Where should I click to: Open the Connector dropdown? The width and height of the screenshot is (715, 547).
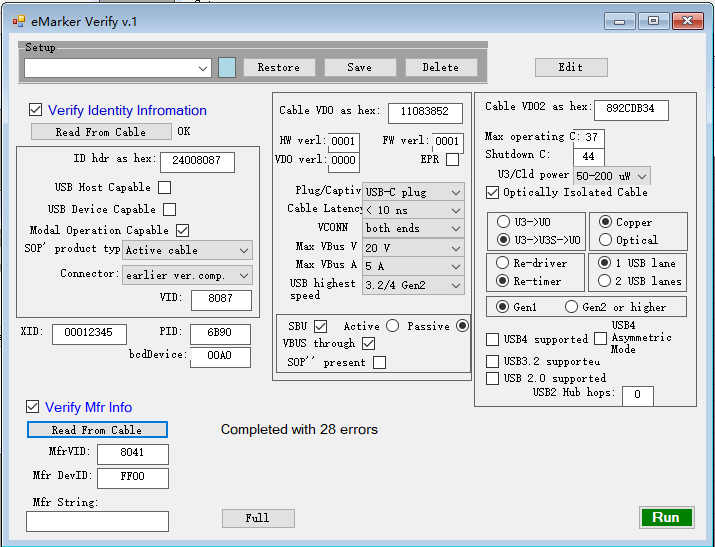click(187, 275)
